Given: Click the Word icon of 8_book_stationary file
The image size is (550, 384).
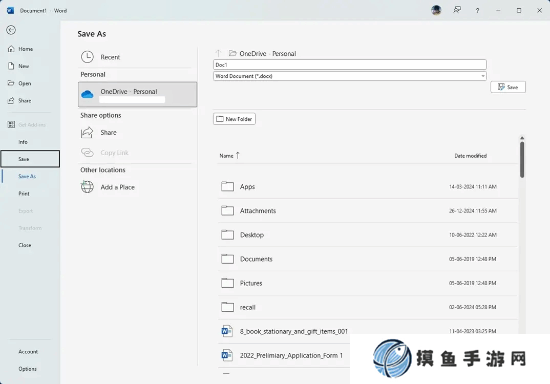Looking at the screenshot, I should coord(227,331).
